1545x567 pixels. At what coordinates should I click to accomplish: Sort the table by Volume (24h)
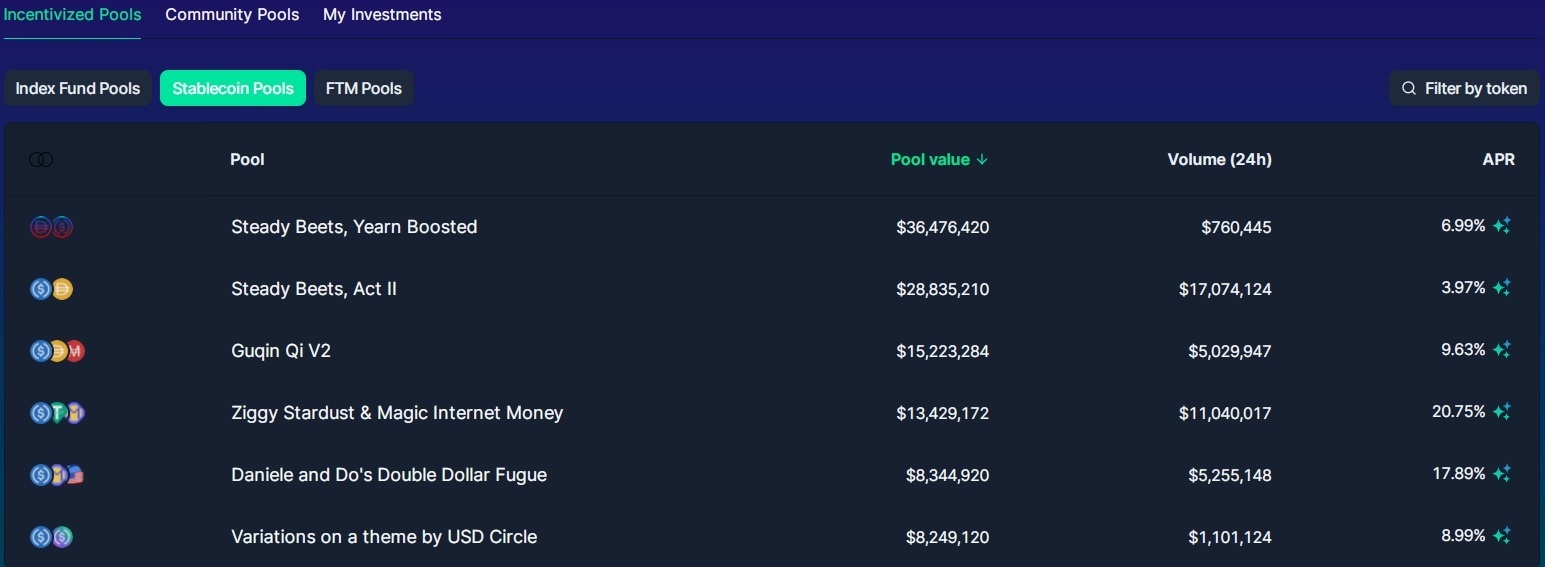click(x=1219, y=160)
